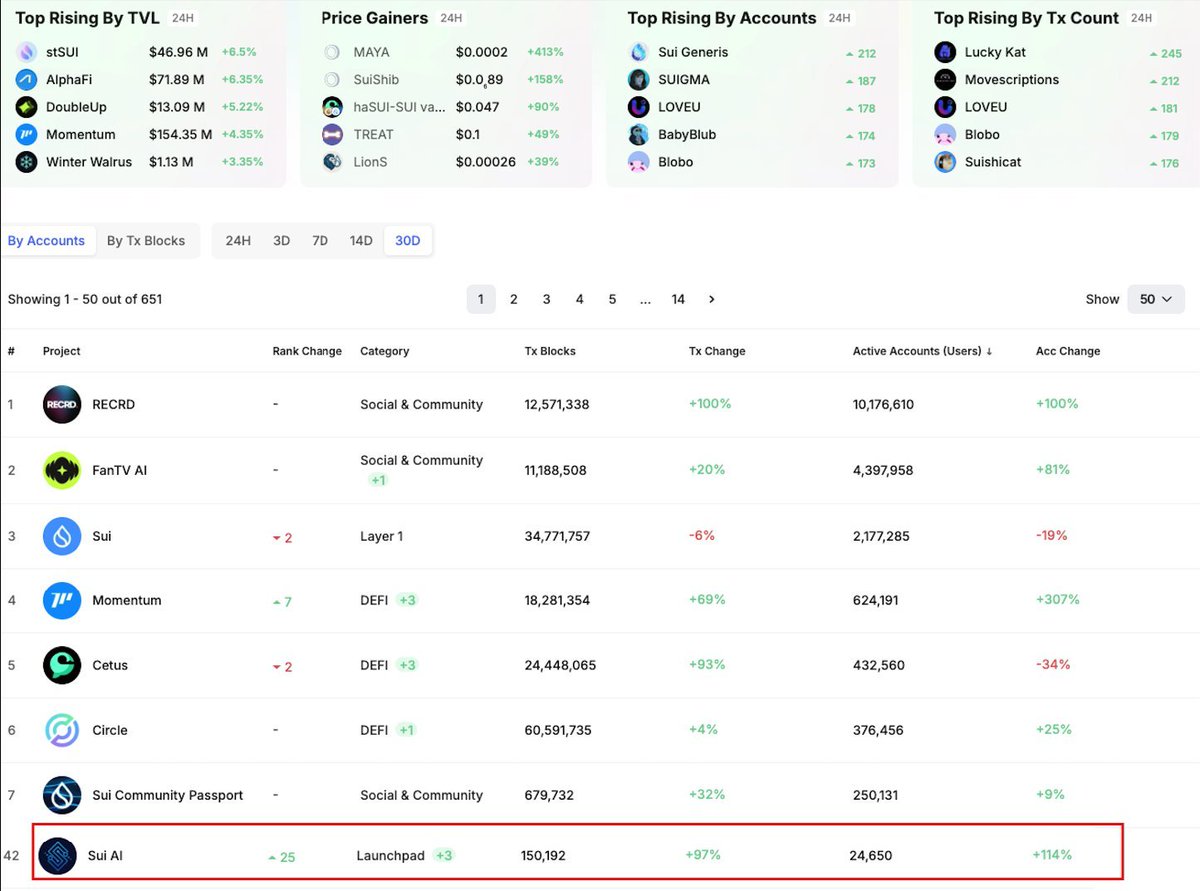Select the 7D time range
1200x891 pixels.
click(x=320, y=240)
